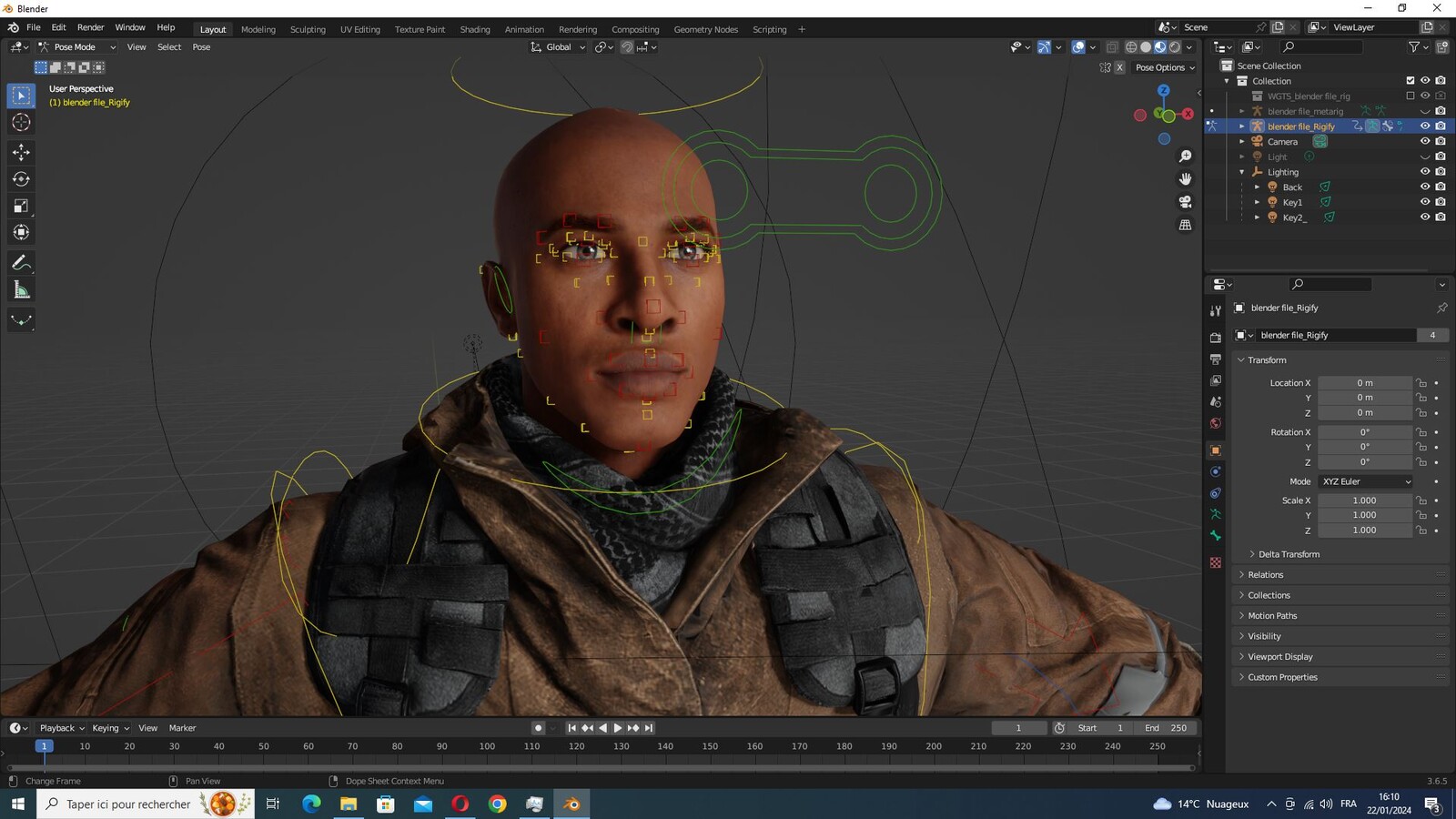This screenshot has width=1456, height=819.
Task: Open the Render properties tab
Action: point(1216,338)
